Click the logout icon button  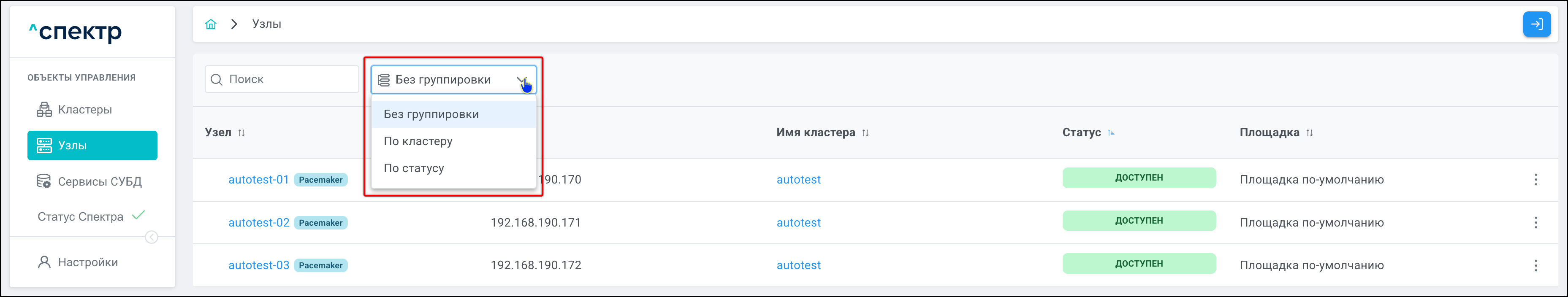pyautogui.click(x=1536, y=24)
